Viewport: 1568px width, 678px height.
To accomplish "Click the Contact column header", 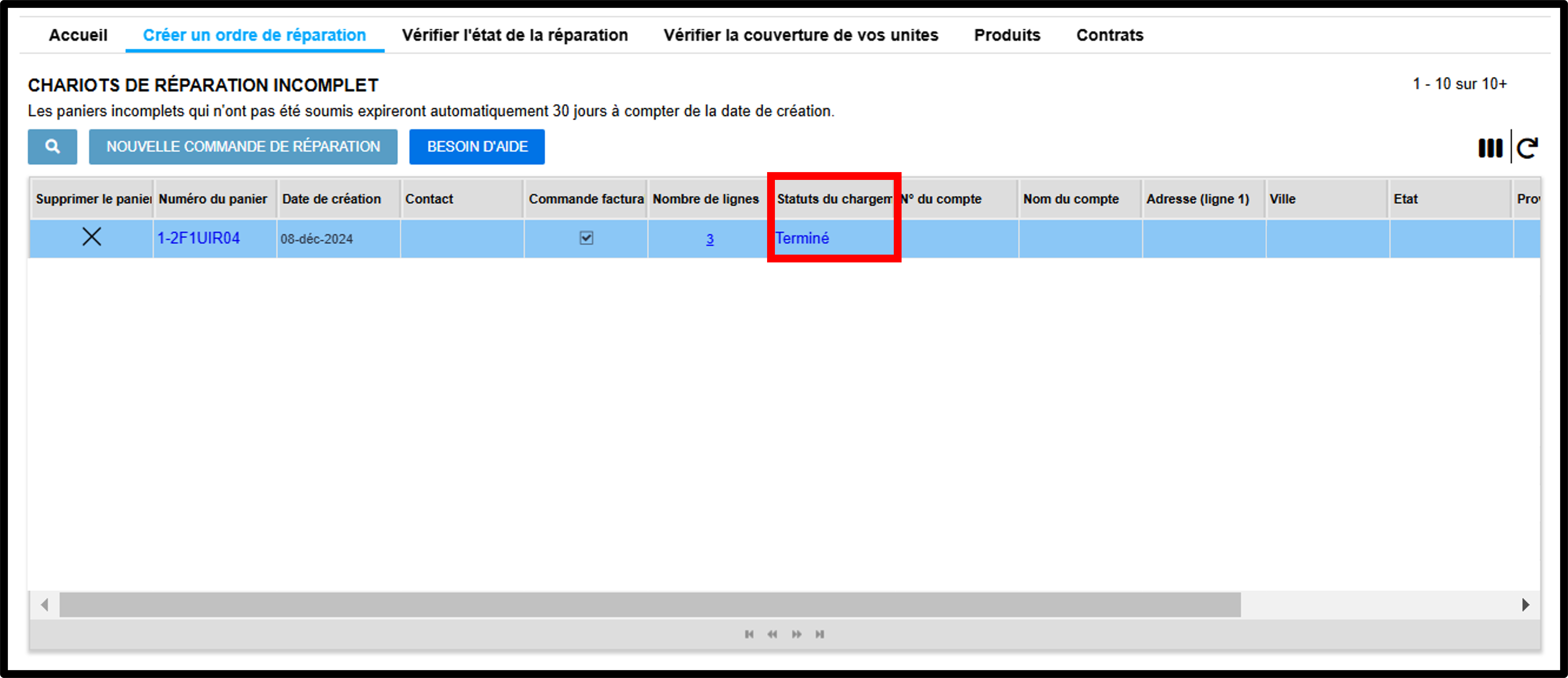I will point(462,199).
